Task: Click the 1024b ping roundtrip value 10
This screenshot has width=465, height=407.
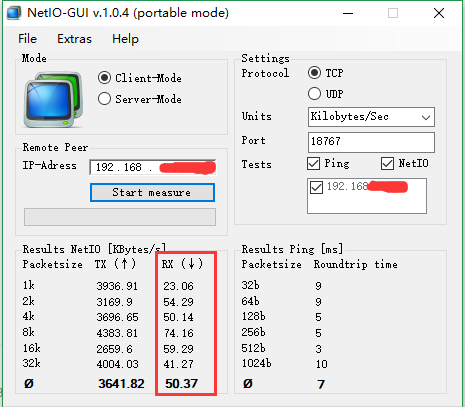Action: (x=322, y=364)
